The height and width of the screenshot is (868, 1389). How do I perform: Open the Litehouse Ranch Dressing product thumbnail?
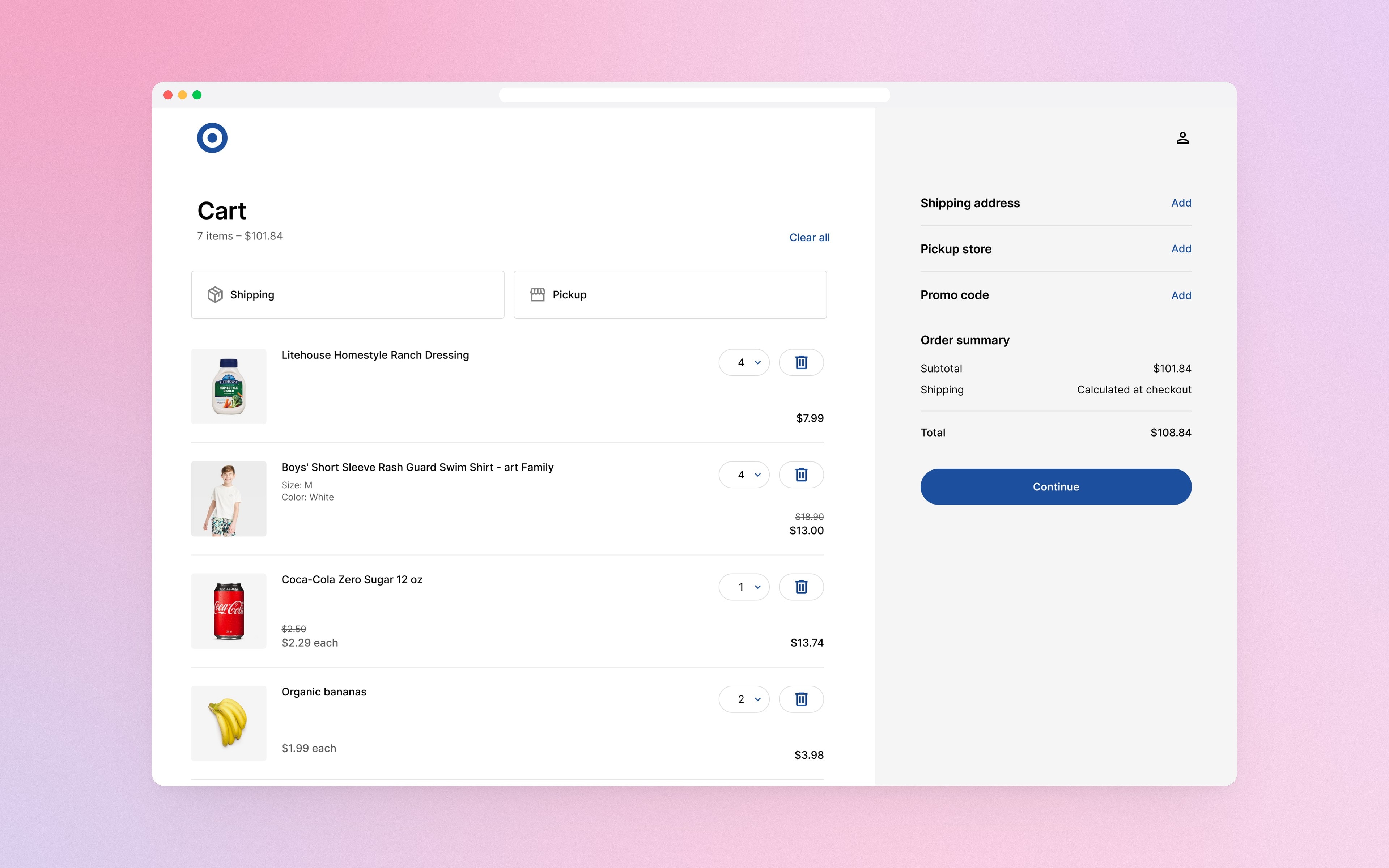tap(229, 386)
